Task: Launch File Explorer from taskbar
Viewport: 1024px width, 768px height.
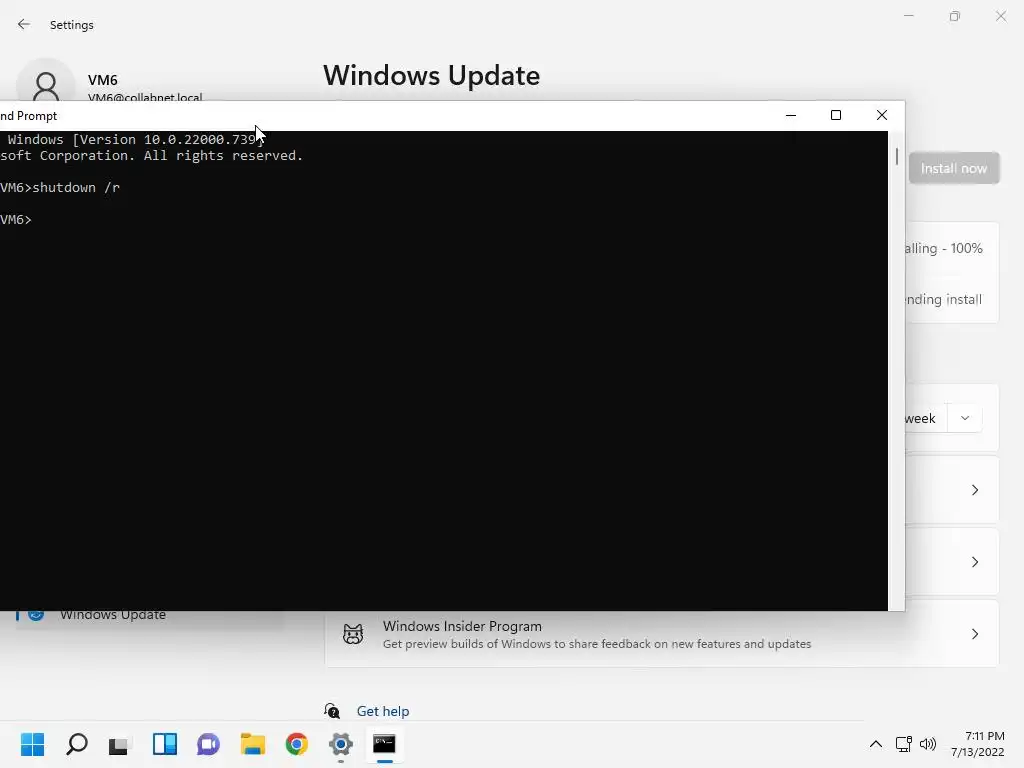Action: pyautogui.click(x=253, y=744)
